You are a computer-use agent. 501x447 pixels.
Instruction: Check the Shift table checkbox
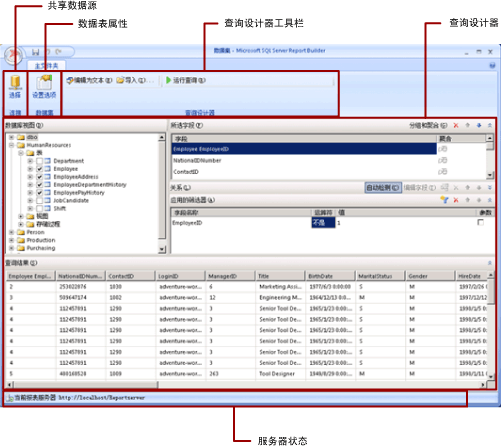39,209
